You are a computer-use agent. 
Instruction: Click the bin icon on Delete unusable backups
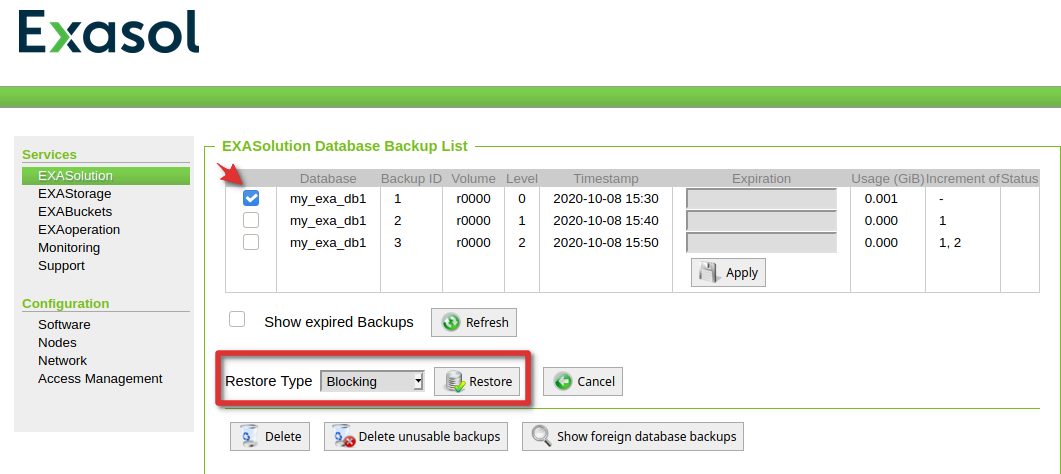click(x=344, y=436)
